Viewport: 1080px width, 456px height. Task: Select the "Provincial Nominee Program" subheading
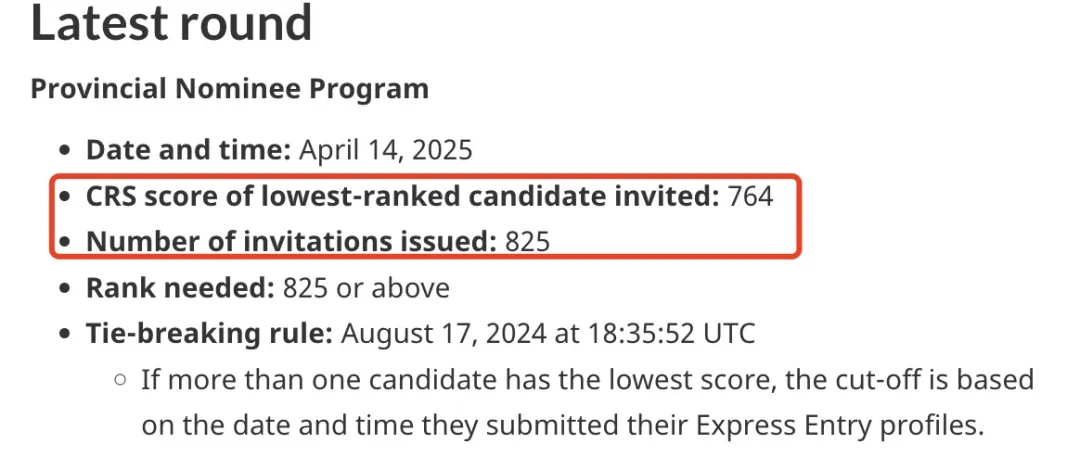coord(230,89)
